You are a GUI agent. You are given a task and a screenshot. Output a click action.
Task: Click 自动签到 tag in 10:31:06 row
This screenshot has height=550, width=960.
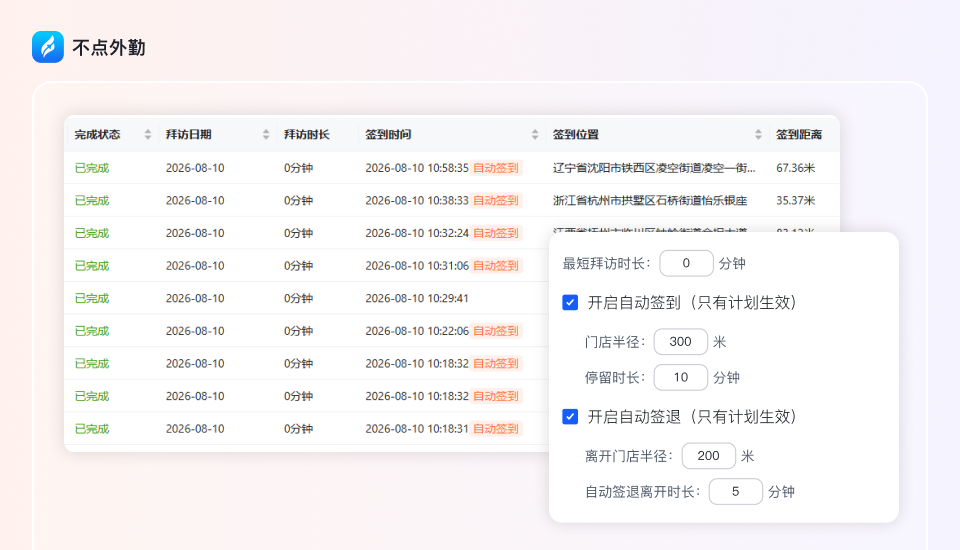(496, 266)
